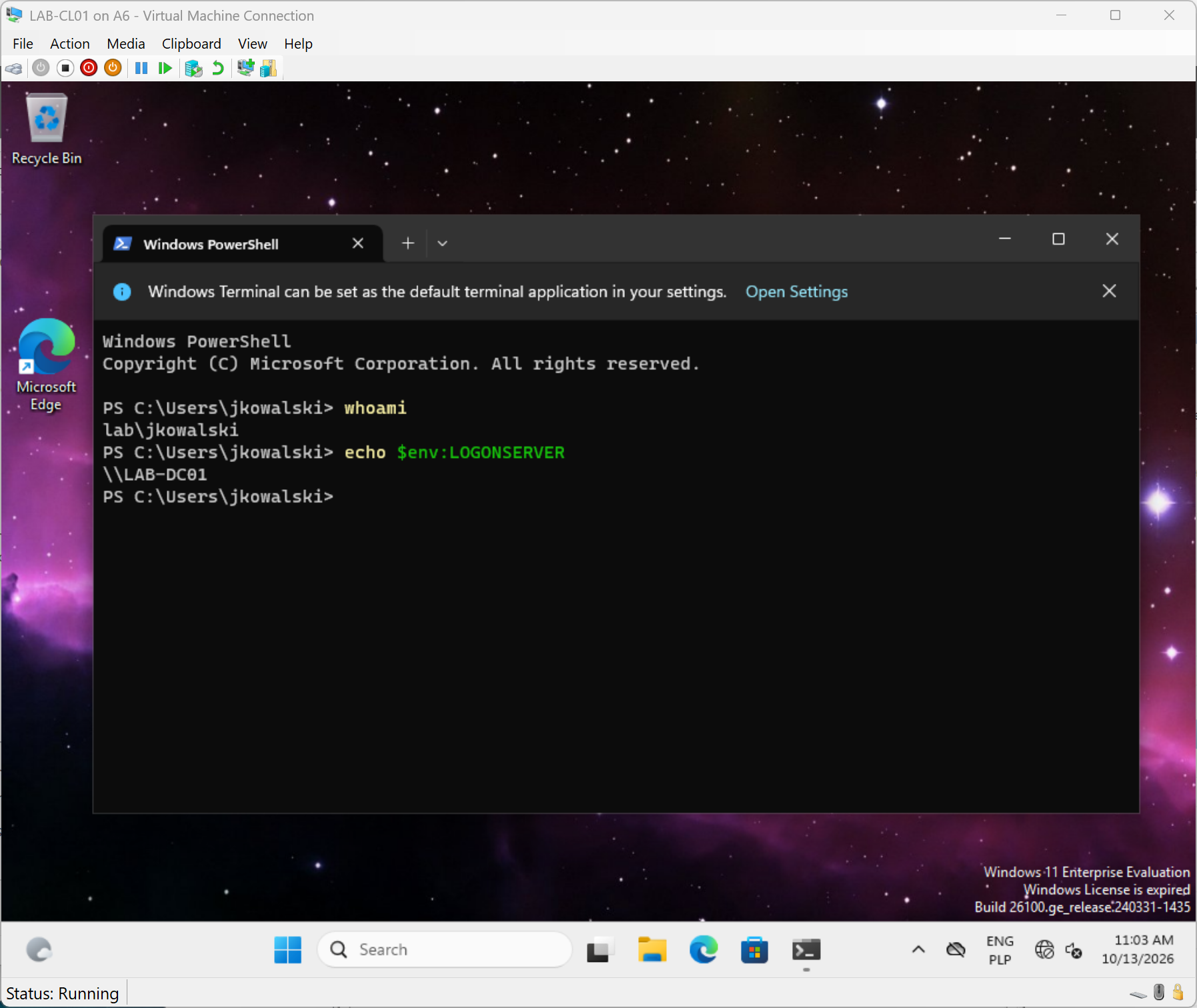Screen dimensions: 1197x1008
Task: Dismiss the default terminal notification bar
Action: tap(1109, 291)
